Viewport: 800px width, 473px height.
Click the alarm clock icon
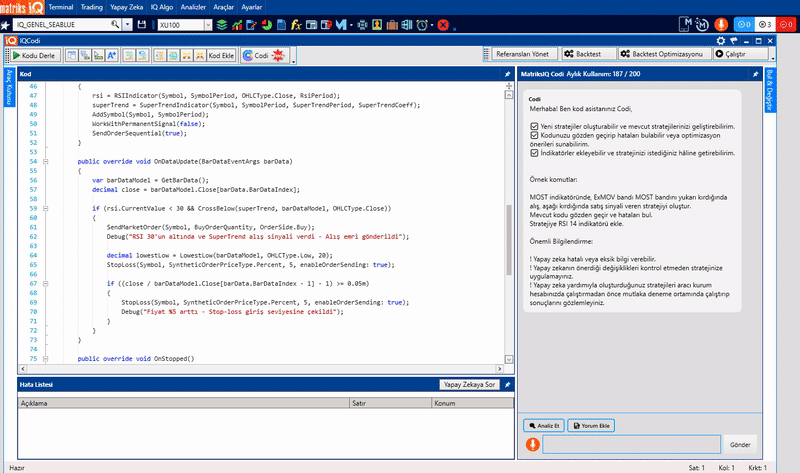tap(422, 24)
